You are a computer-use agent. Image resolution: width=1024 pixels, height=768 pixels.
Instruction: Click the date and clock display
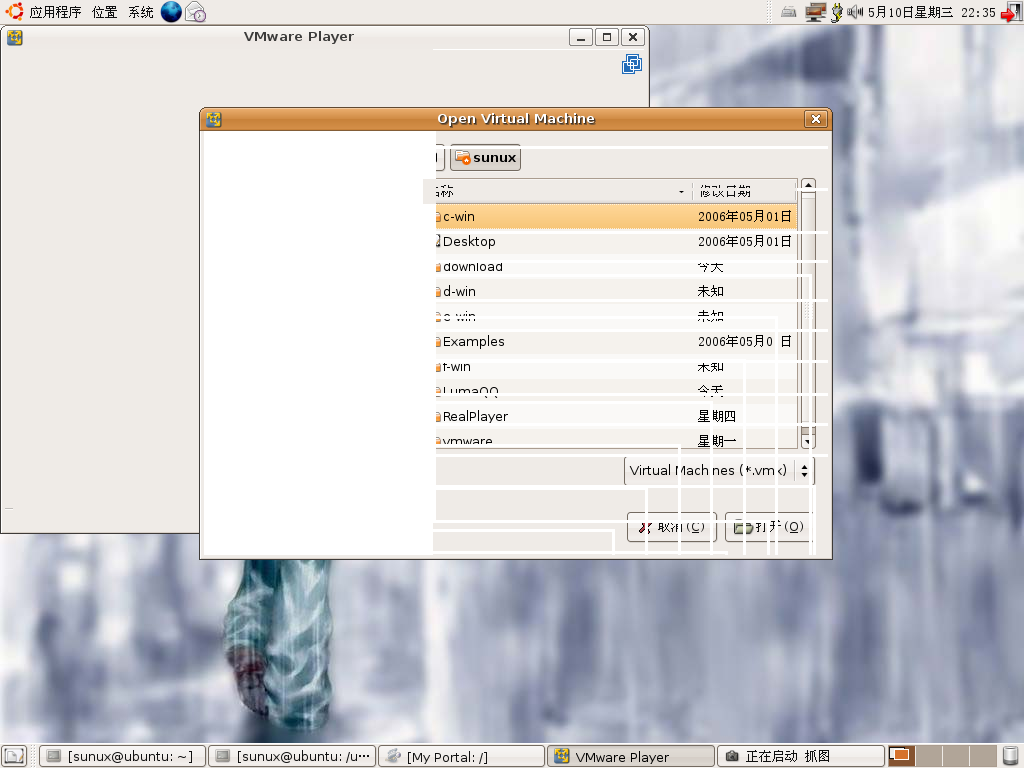tap(931, 12)
